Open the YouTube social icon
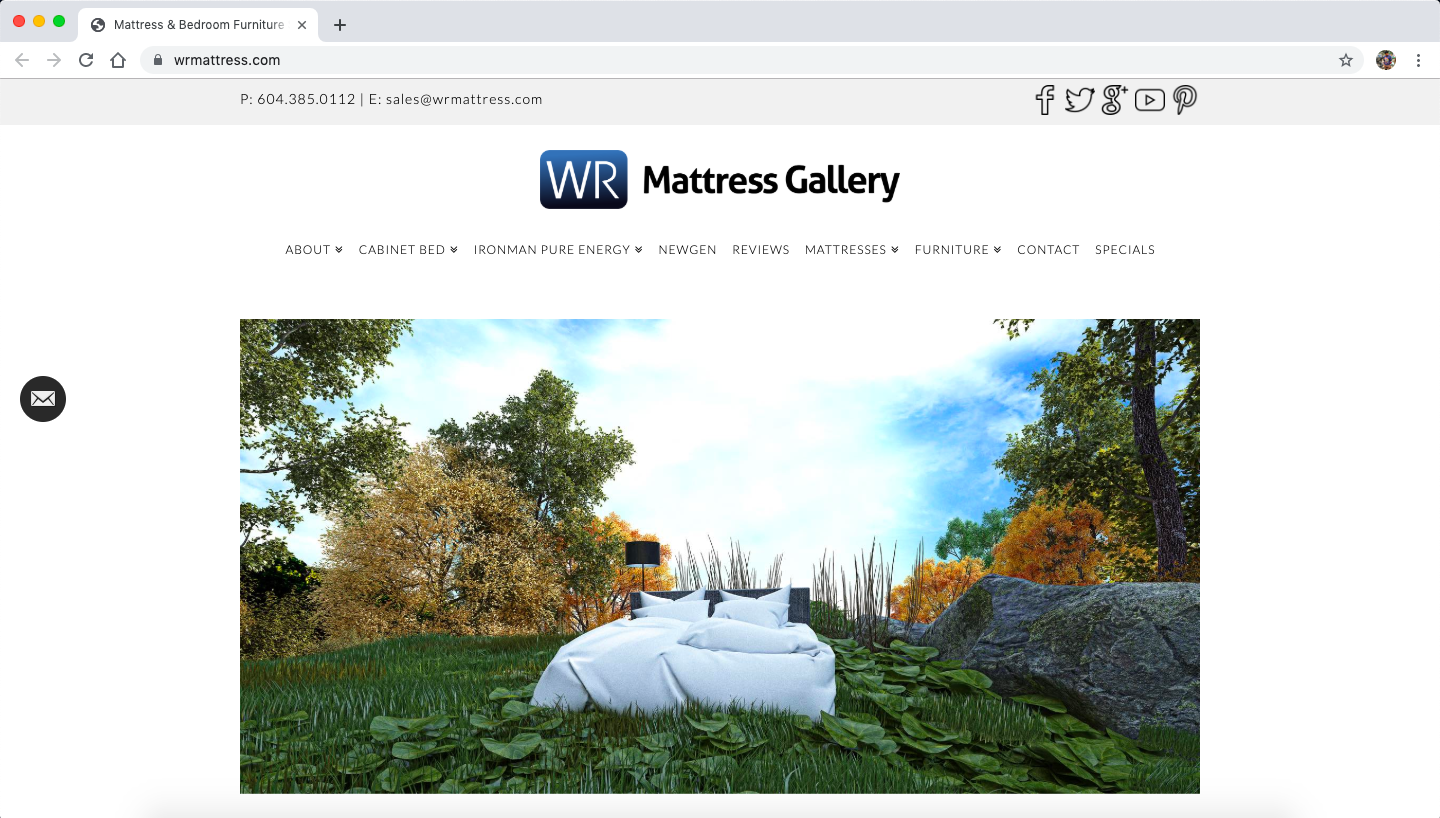1440x818 pixels. tap(1150, 100)
